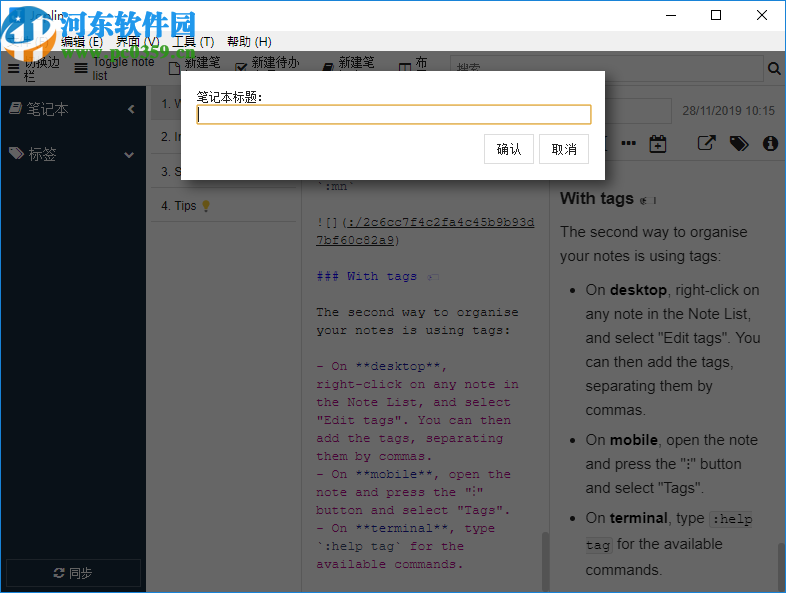Open note in external editor icon
The image size is (786, 593).
point(706,144)
